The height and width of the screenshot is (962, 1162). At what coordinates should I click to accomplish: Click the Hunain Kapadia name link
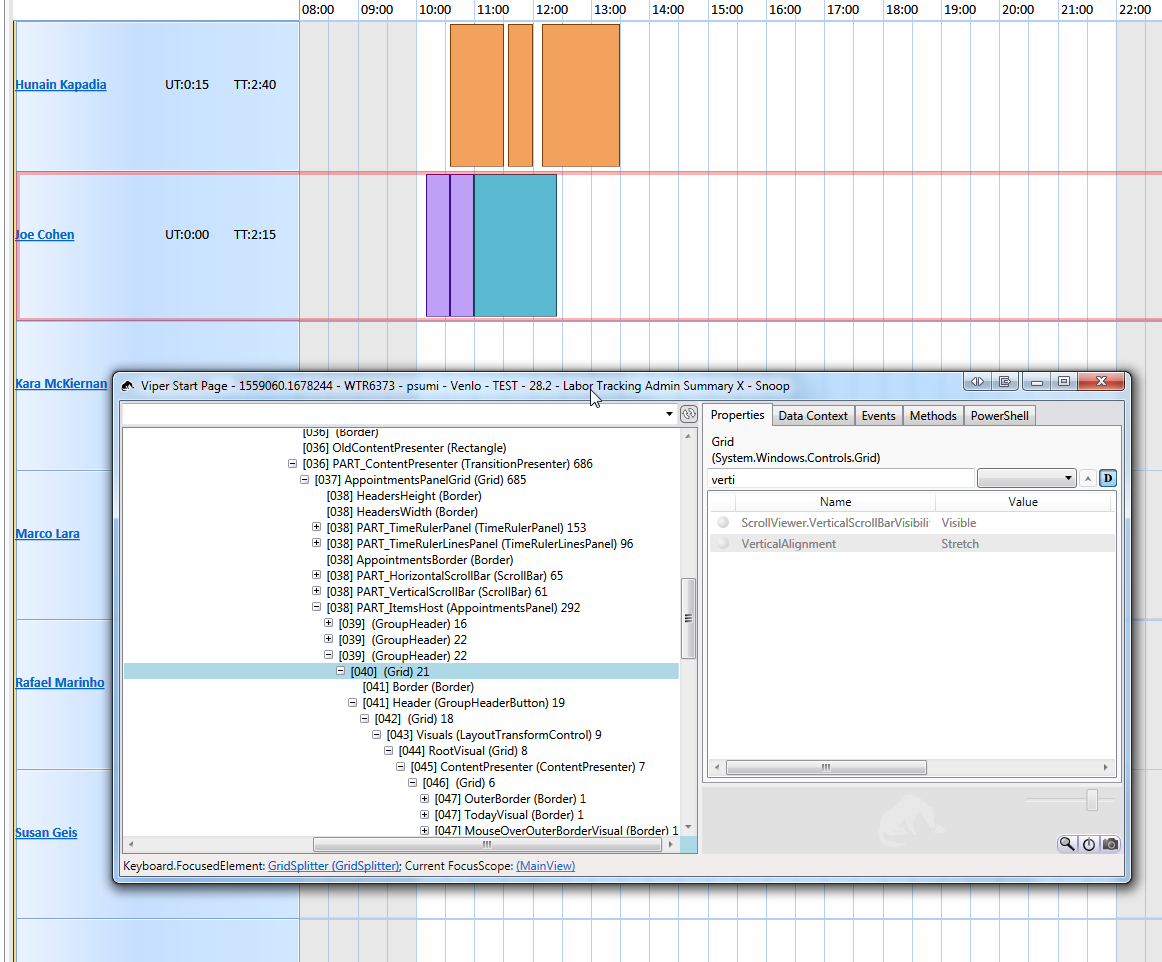(61, 85)
